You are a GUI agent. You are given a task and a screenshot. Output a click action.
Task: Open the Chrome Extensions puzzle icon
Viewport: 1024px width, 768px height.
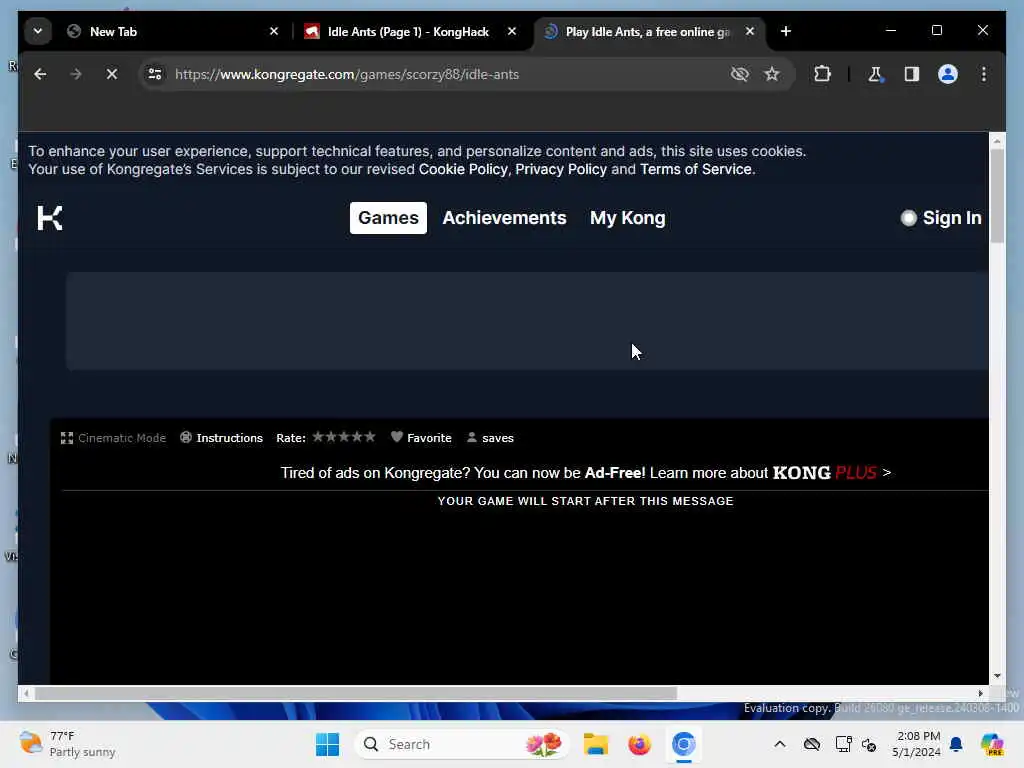point(822,74)
